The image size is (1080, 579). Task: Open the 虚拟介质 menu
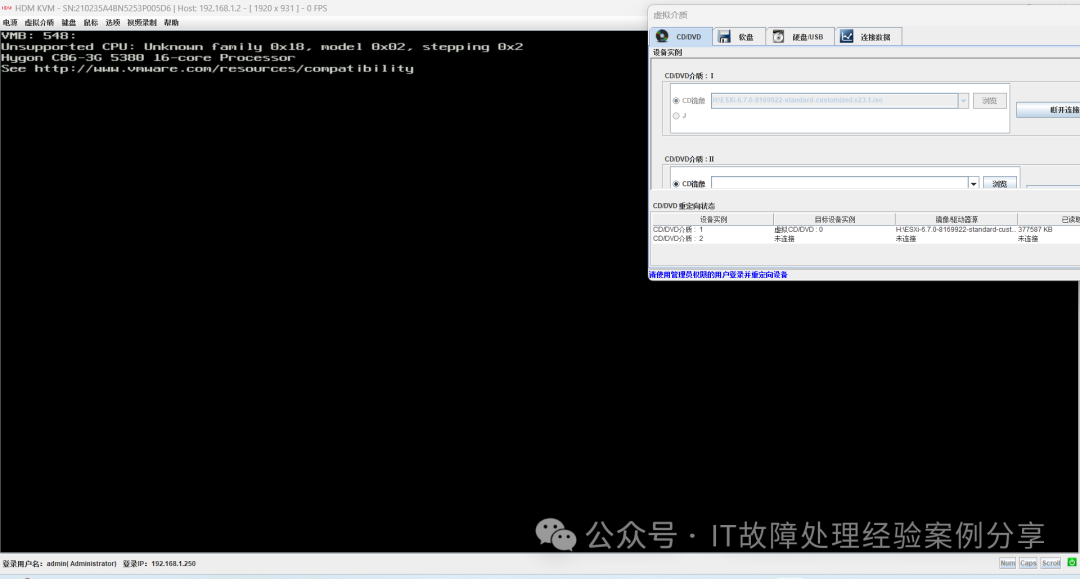tap(39, 23)
